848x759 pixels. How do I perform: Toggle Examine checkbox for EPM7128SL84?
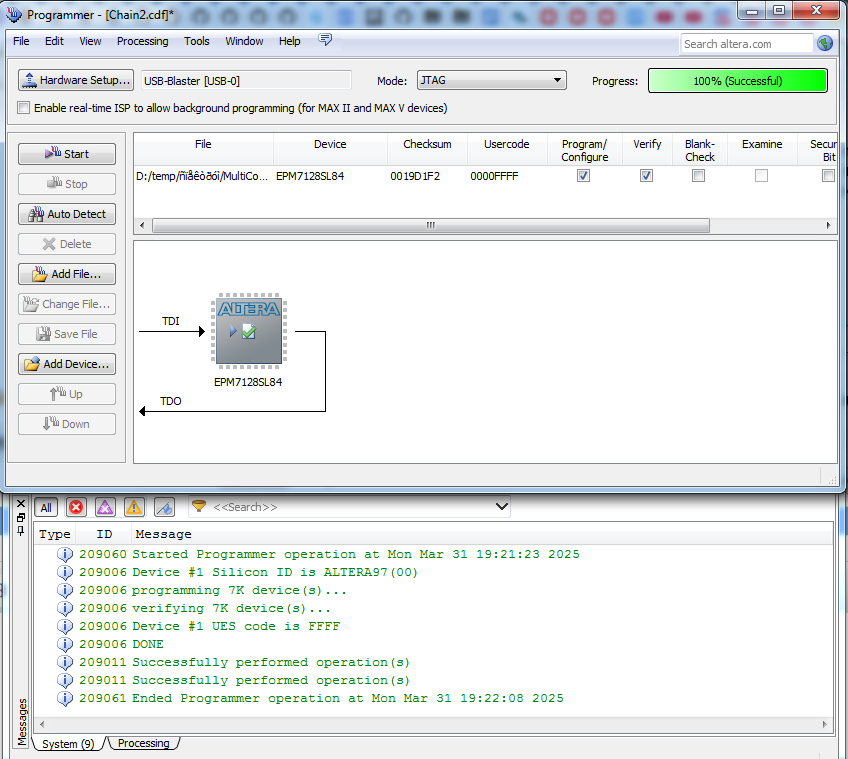(x=761, y=176)
